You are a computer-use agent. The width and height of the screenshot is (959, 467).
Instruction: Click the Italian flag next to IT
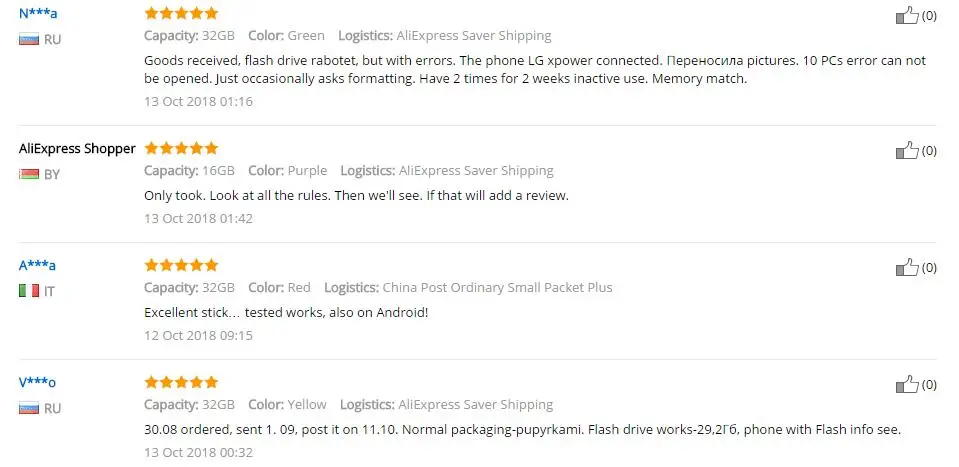[29, 292]
